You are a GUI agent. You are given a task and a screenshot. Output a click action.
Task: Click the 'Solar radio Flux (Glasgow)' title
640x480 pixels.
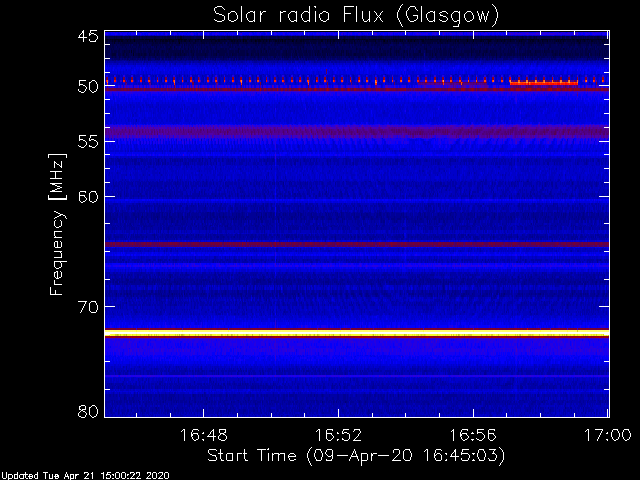pyautogui.click(x=356, y=16)
